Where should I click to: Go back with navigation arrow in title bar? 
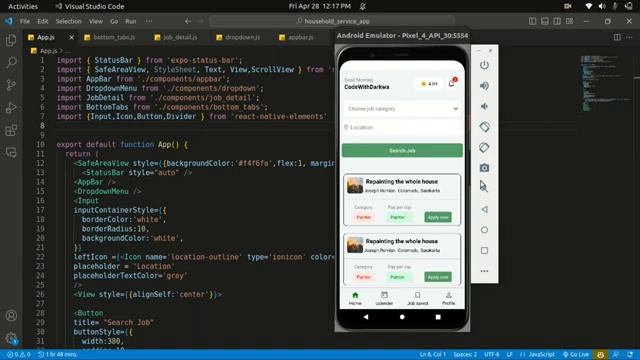188,21
